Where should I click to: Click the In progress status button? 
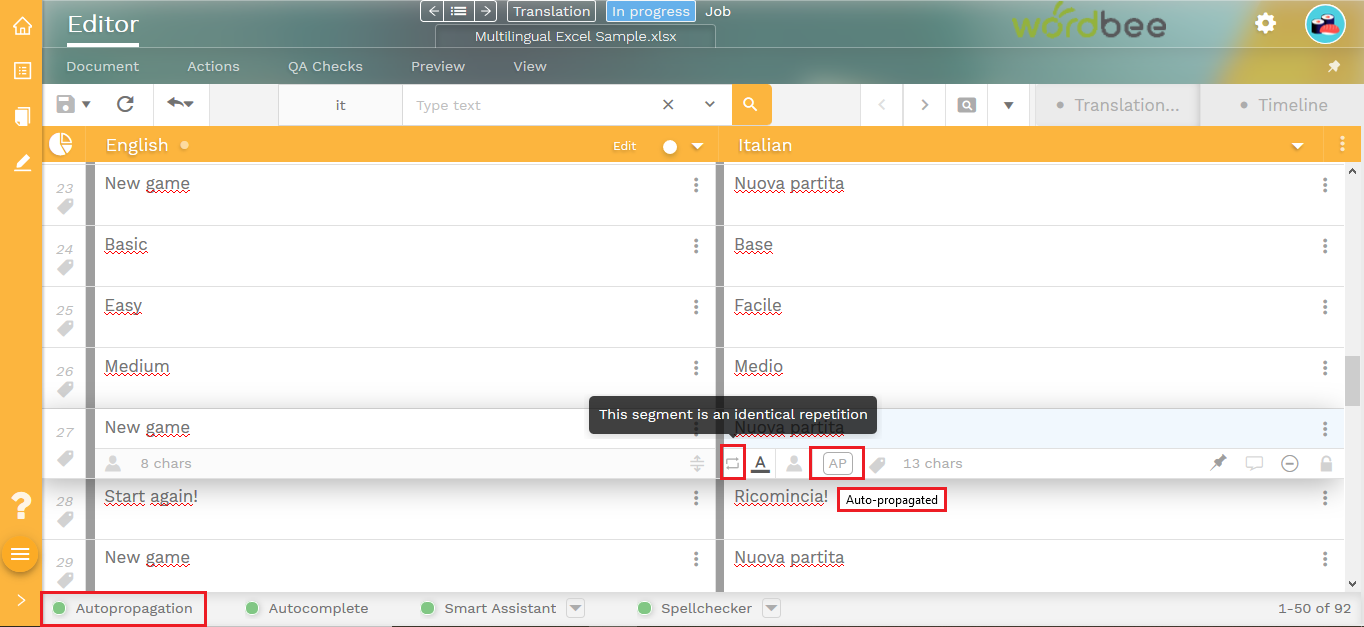tap(650, 11)
